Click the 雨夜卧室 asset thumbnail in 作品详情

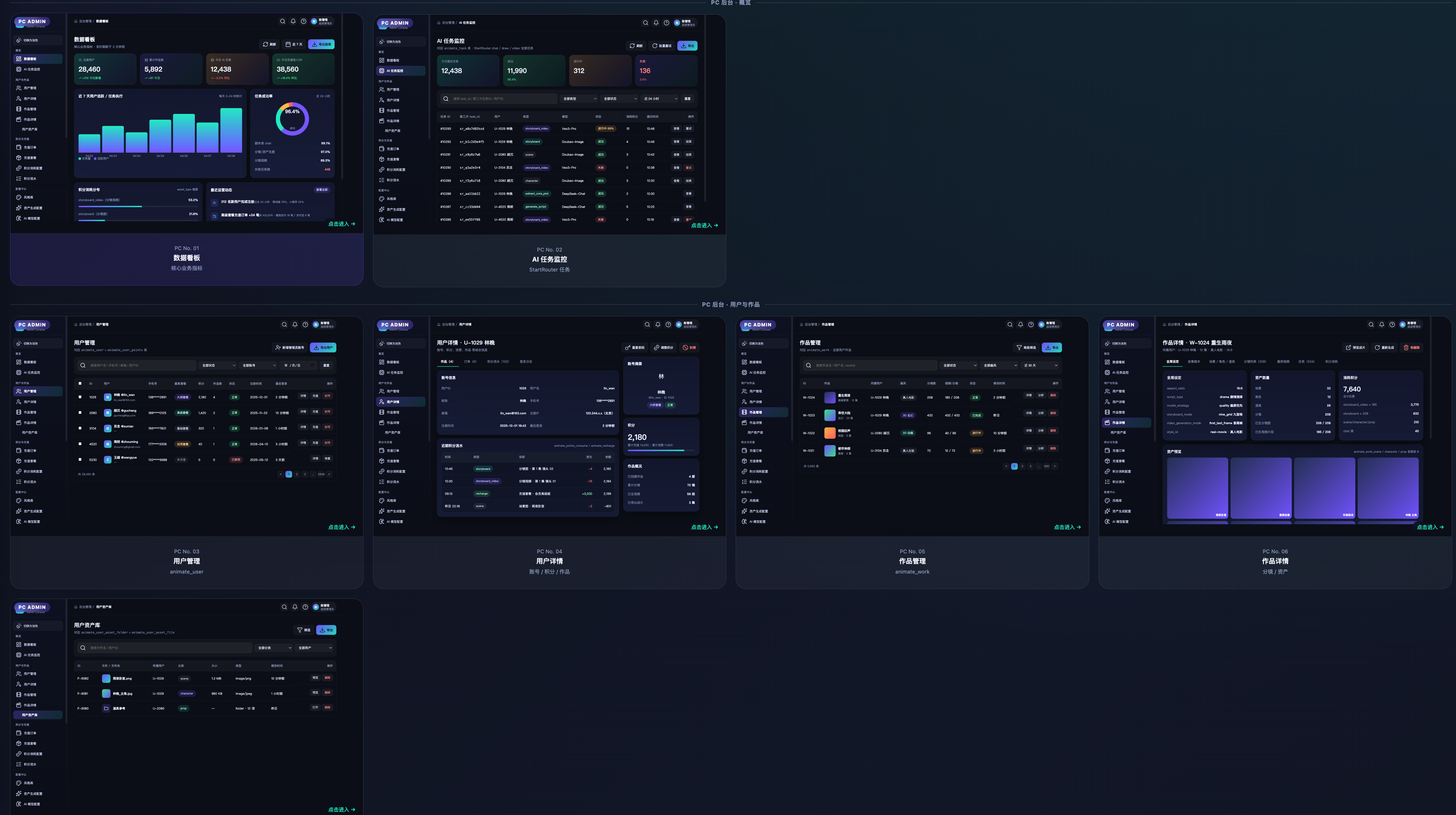click(x=1197, y=488)
